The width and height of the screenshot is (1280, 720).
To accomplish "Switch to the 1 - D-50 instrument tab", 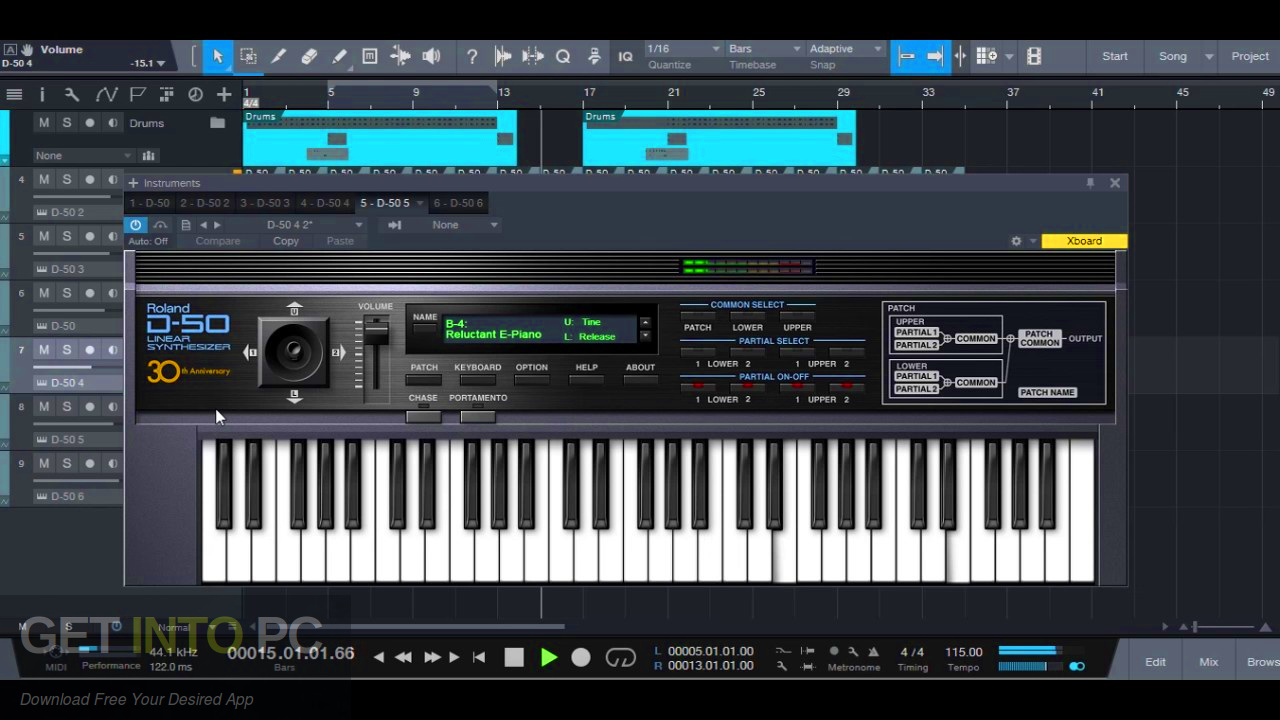I will click(149, 203).
